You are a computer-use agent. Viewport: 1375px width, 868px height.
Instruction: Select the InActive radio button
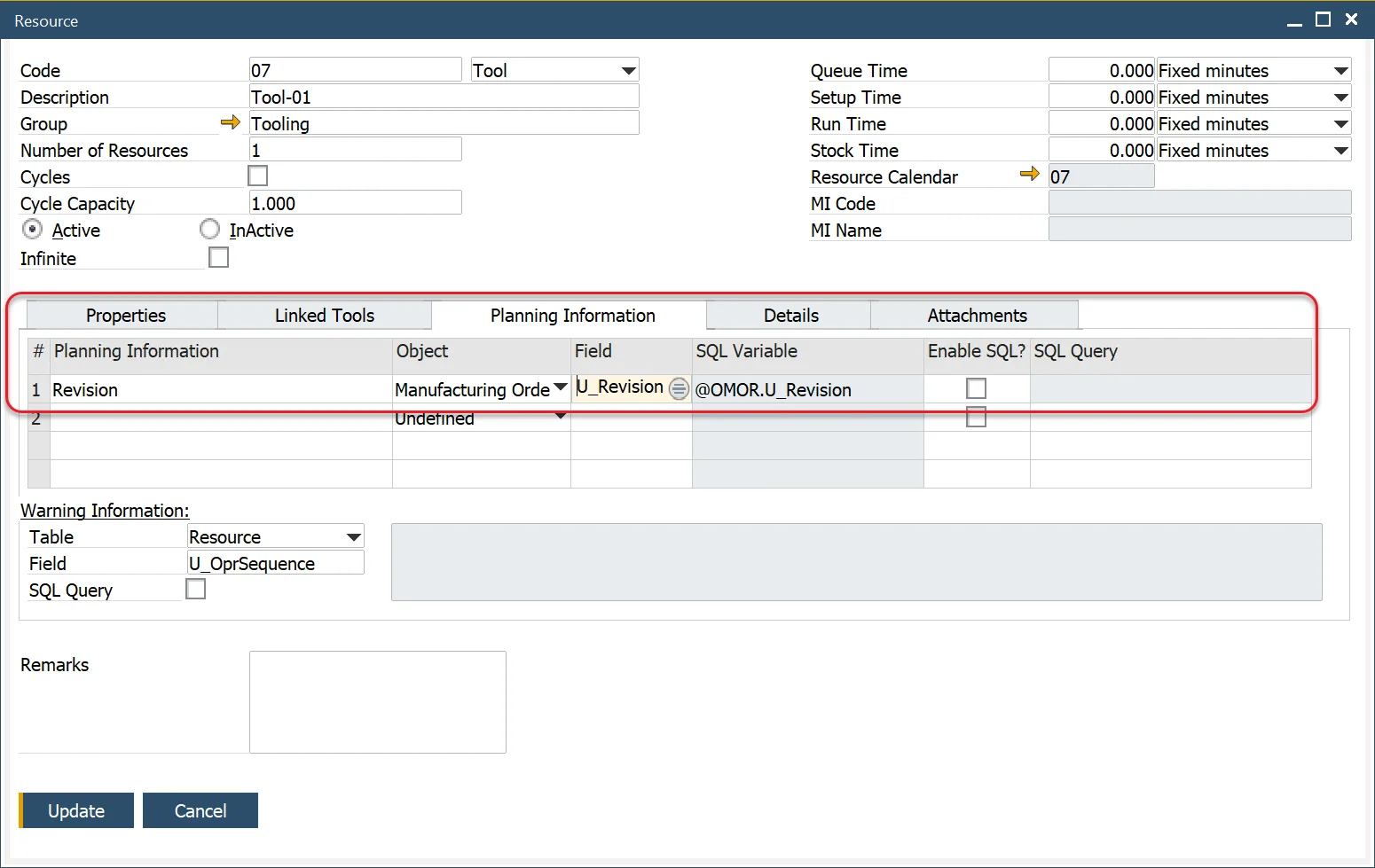pyautogui.click(x=210, y=229)
